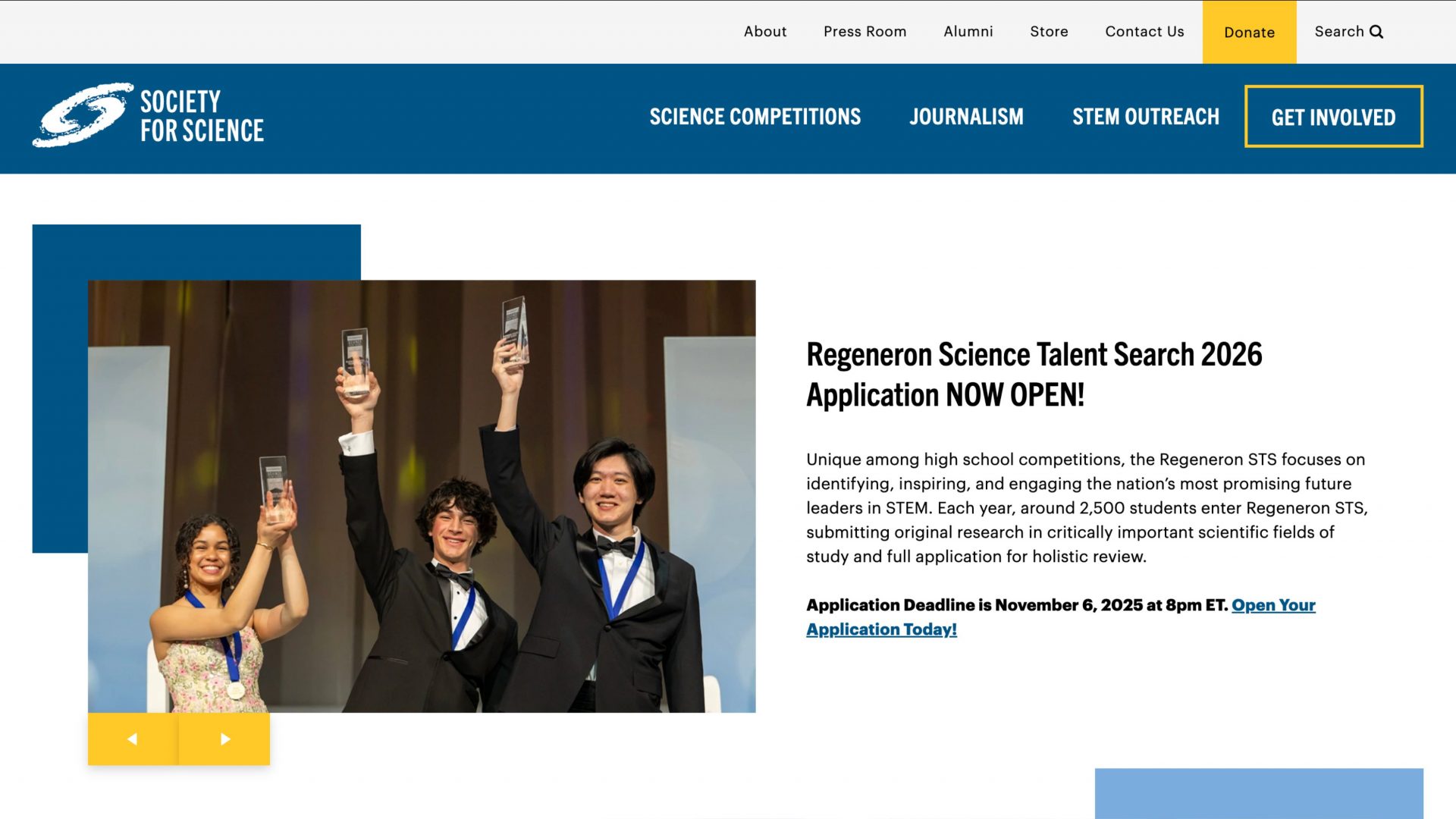The height and width of the screenshot is (819, 1456).
Task: Navigate to the Alumni section
Action: 968,32
